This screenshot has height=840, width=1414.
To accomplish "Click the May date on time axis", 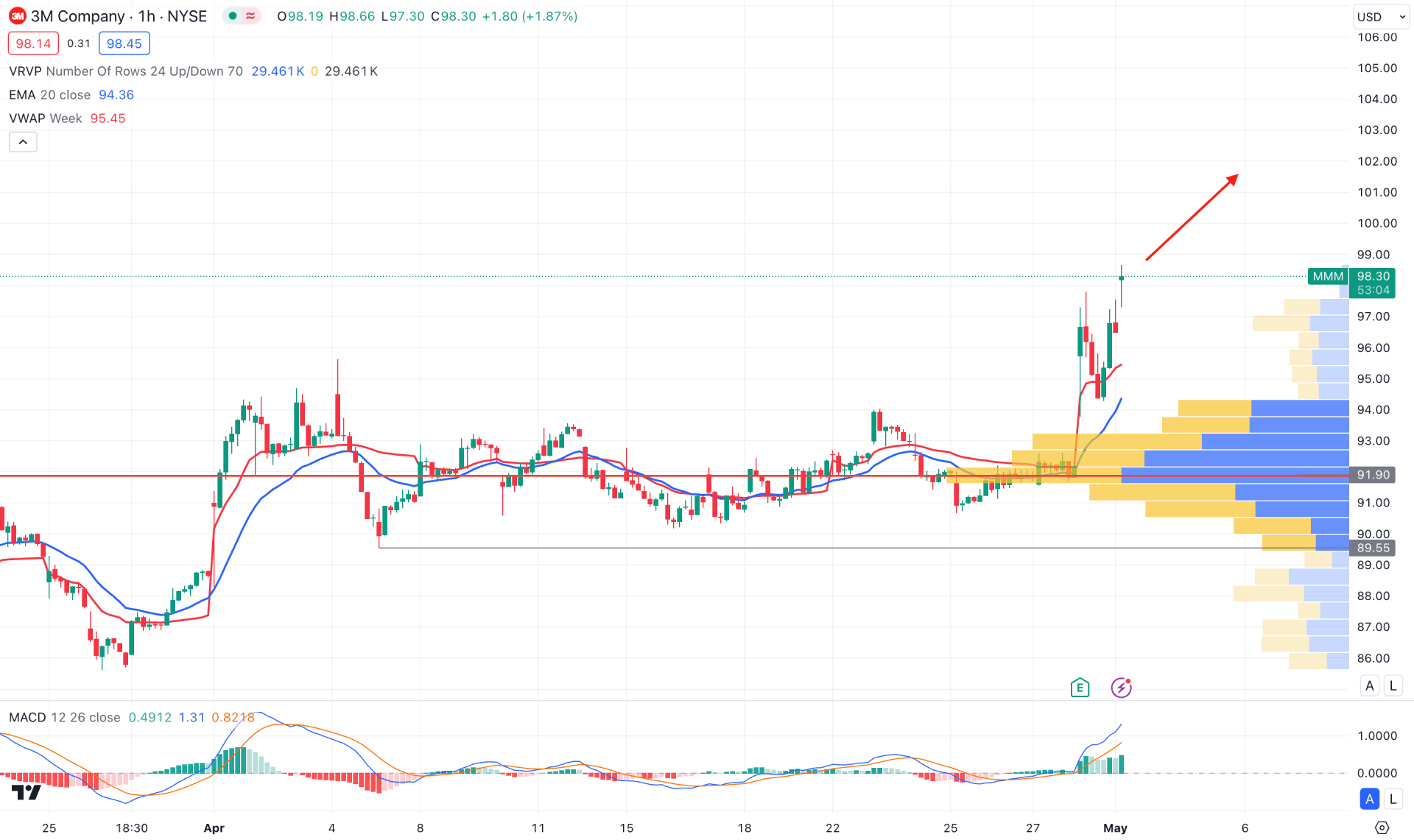I will pyautogui.click(x=1115, y=828).
